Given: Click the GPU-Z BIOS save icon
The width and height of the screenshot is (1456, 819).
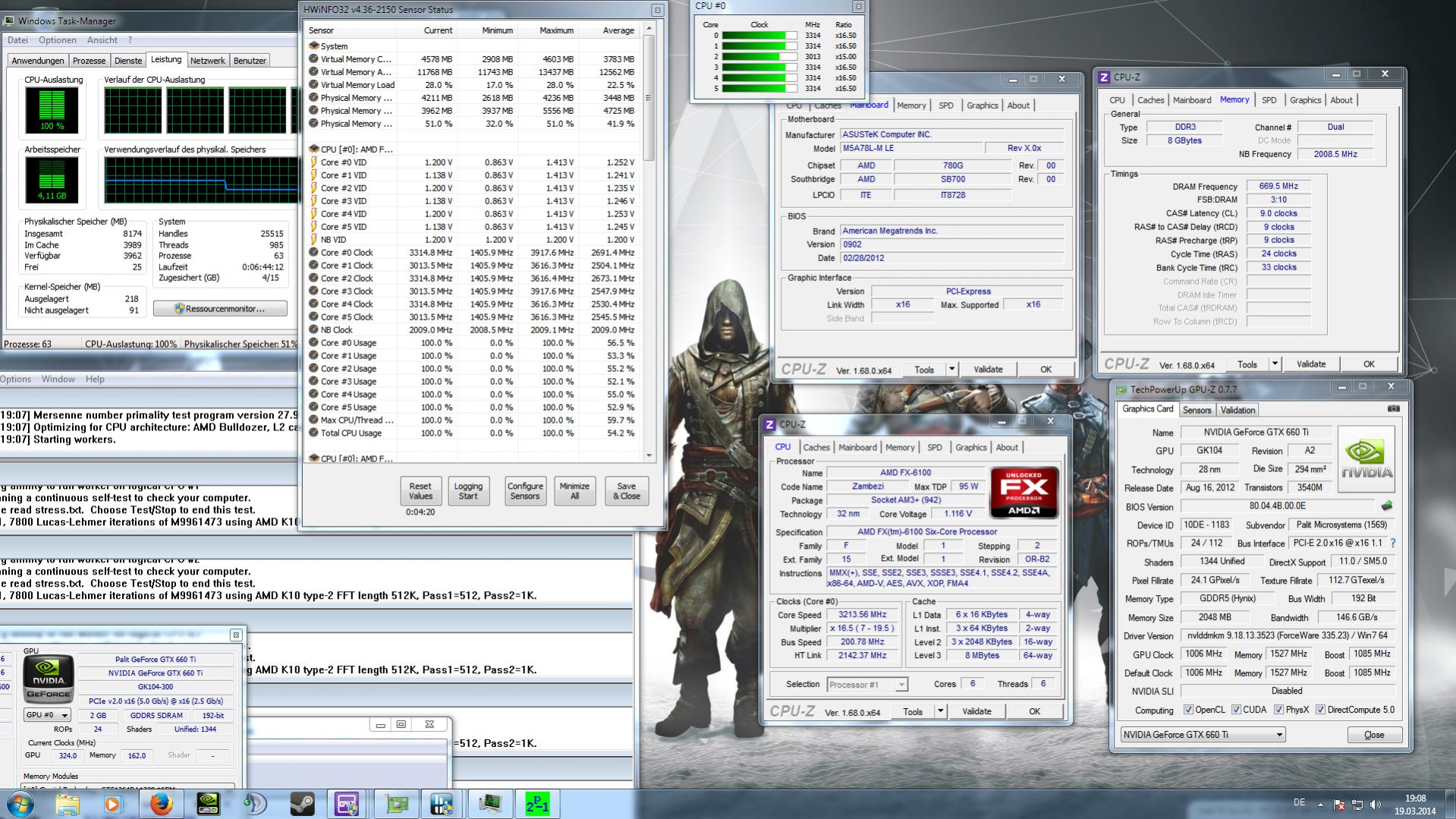Looking at the screenshot, I should click(x=1387, y=506).
